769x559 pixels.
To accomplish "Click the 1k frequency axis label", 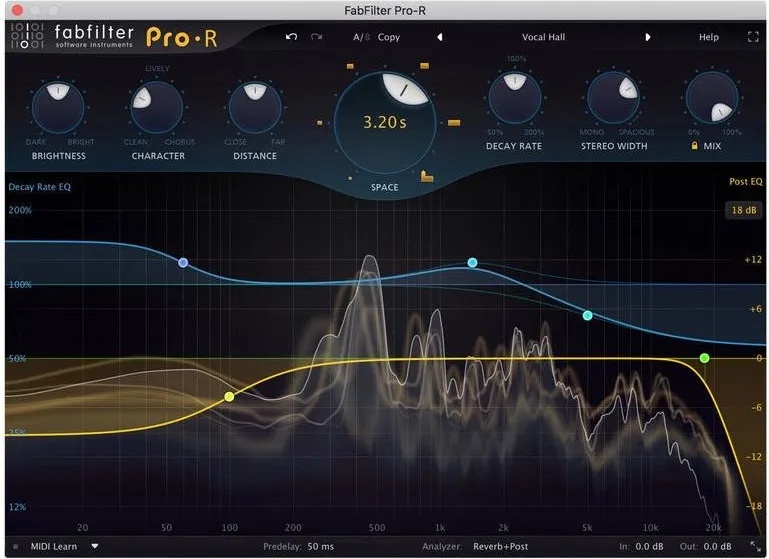I will pyautogui.click(x=440, y=528).
